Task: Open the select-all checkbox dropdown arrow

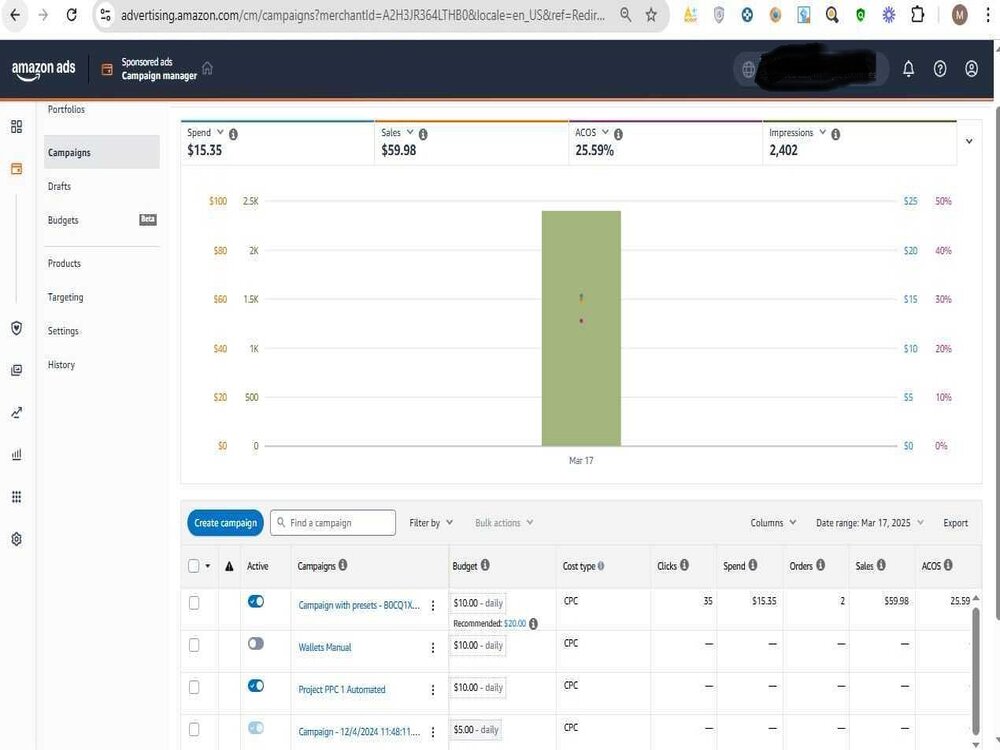Action: click(208, 566)
